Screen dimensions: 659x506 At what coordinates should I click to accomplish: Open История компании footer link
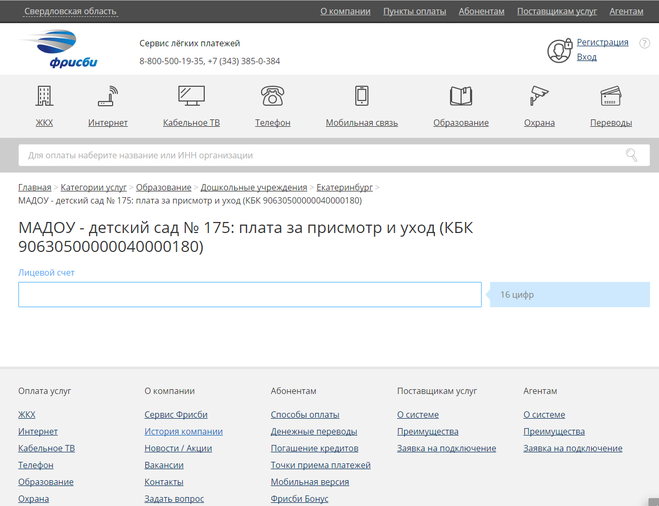coord(184,432)
